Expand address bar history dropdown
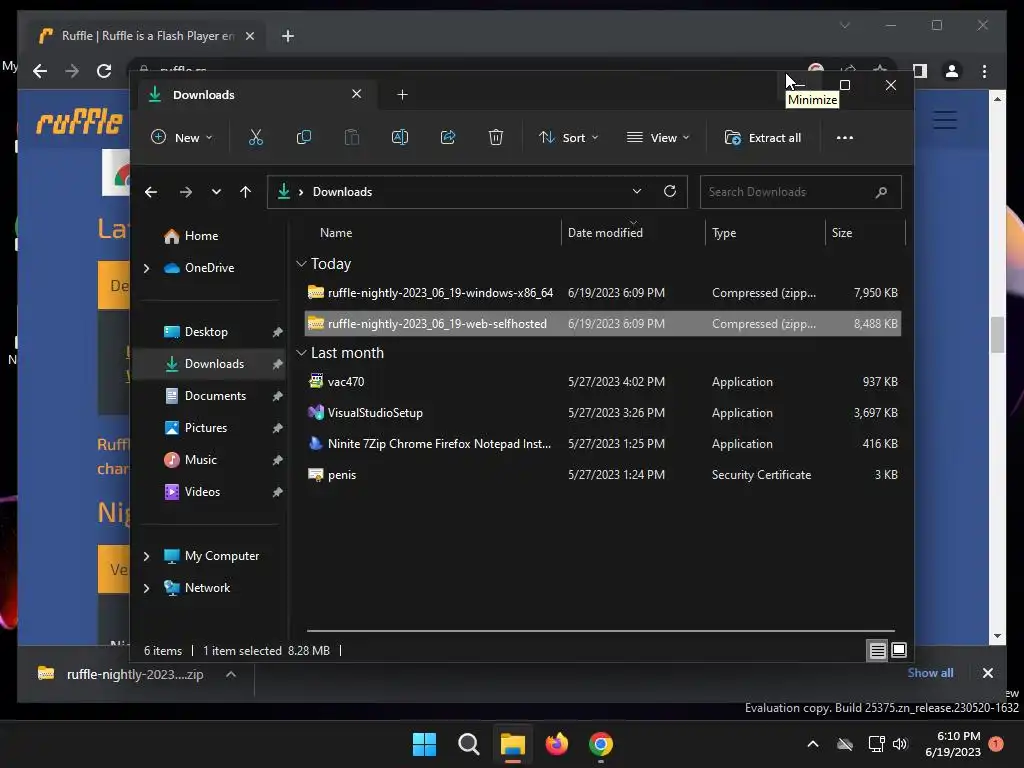The width and height of the screenshot is (1024, 768). pos(637,191)
